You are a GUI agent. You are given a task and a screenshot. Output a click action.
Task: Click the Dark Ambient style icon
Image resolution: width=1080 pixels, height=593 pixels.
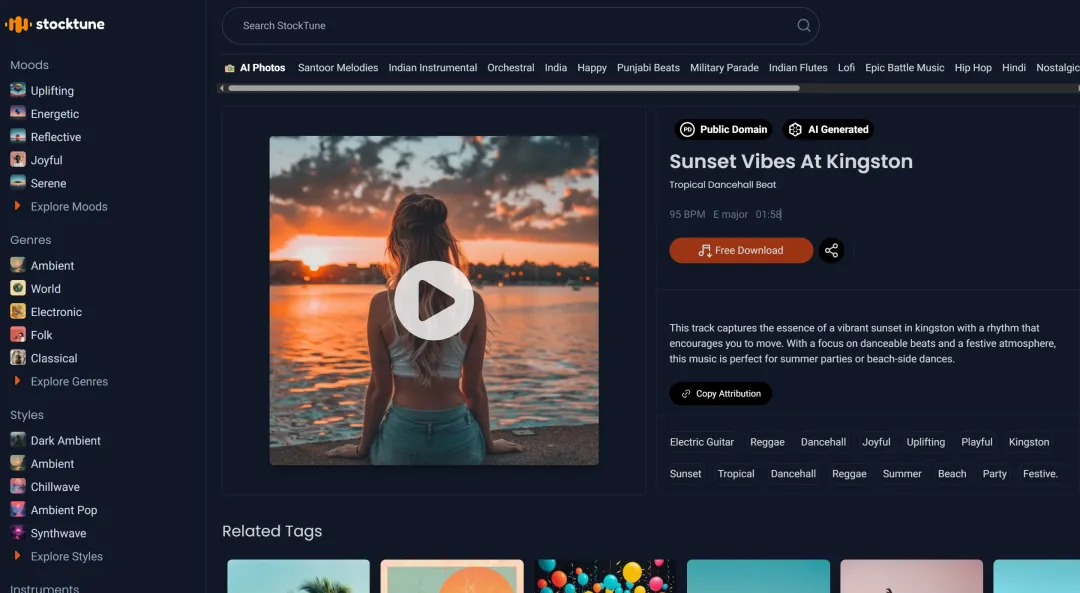point(18,440)
